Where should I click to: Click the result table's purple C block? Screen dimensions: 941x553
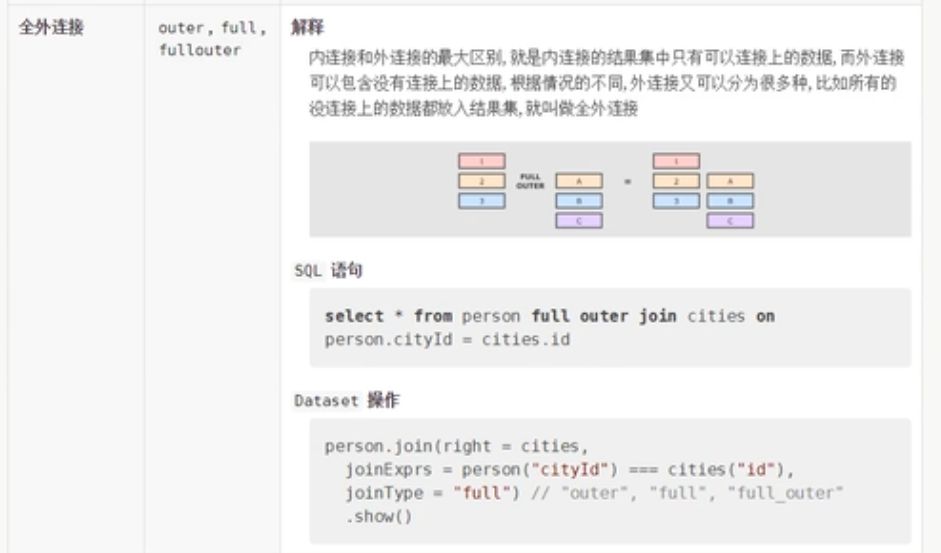tap(729, 220)
